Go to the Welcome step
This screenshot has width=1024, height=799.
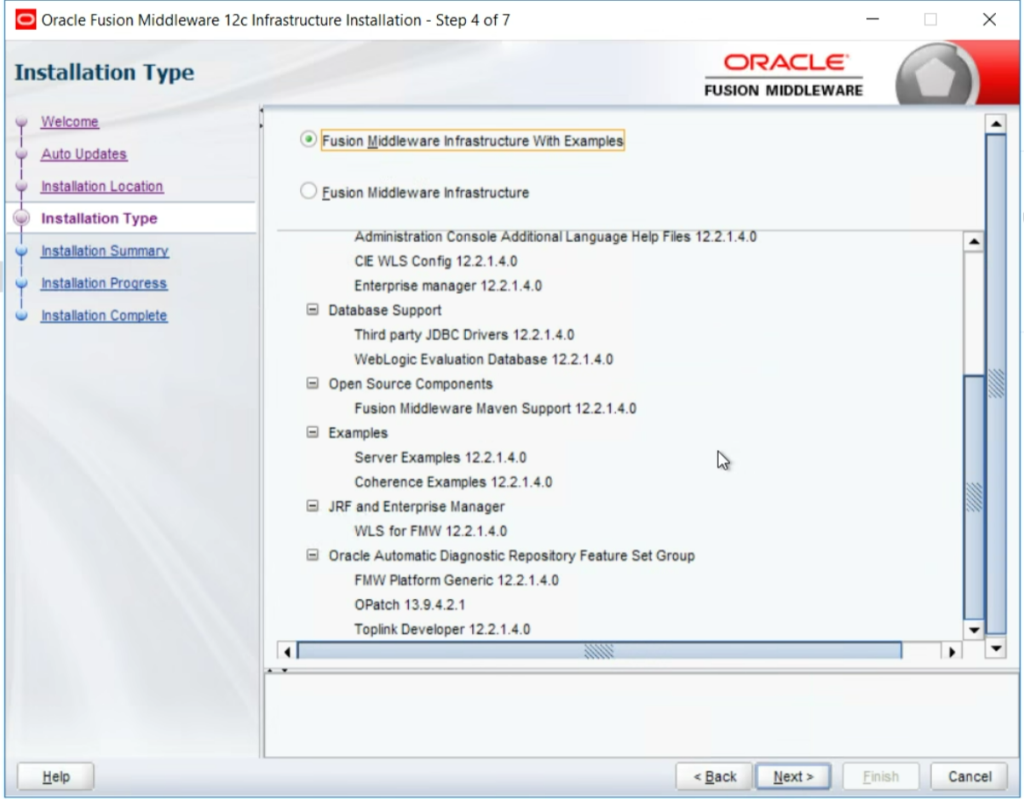tap(70, 122)
